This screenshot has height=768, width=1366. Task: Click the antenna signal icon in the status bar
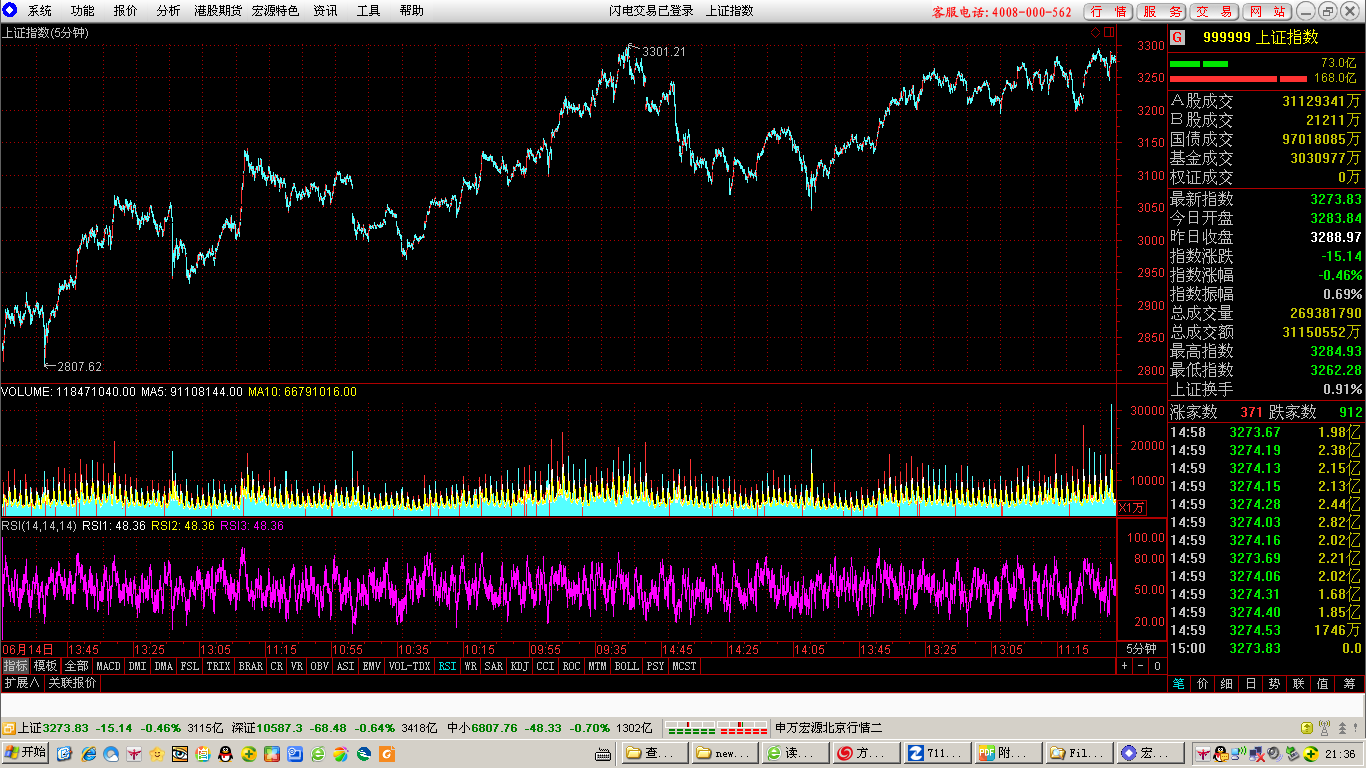pyautogui.click(x=1324, y=728)
